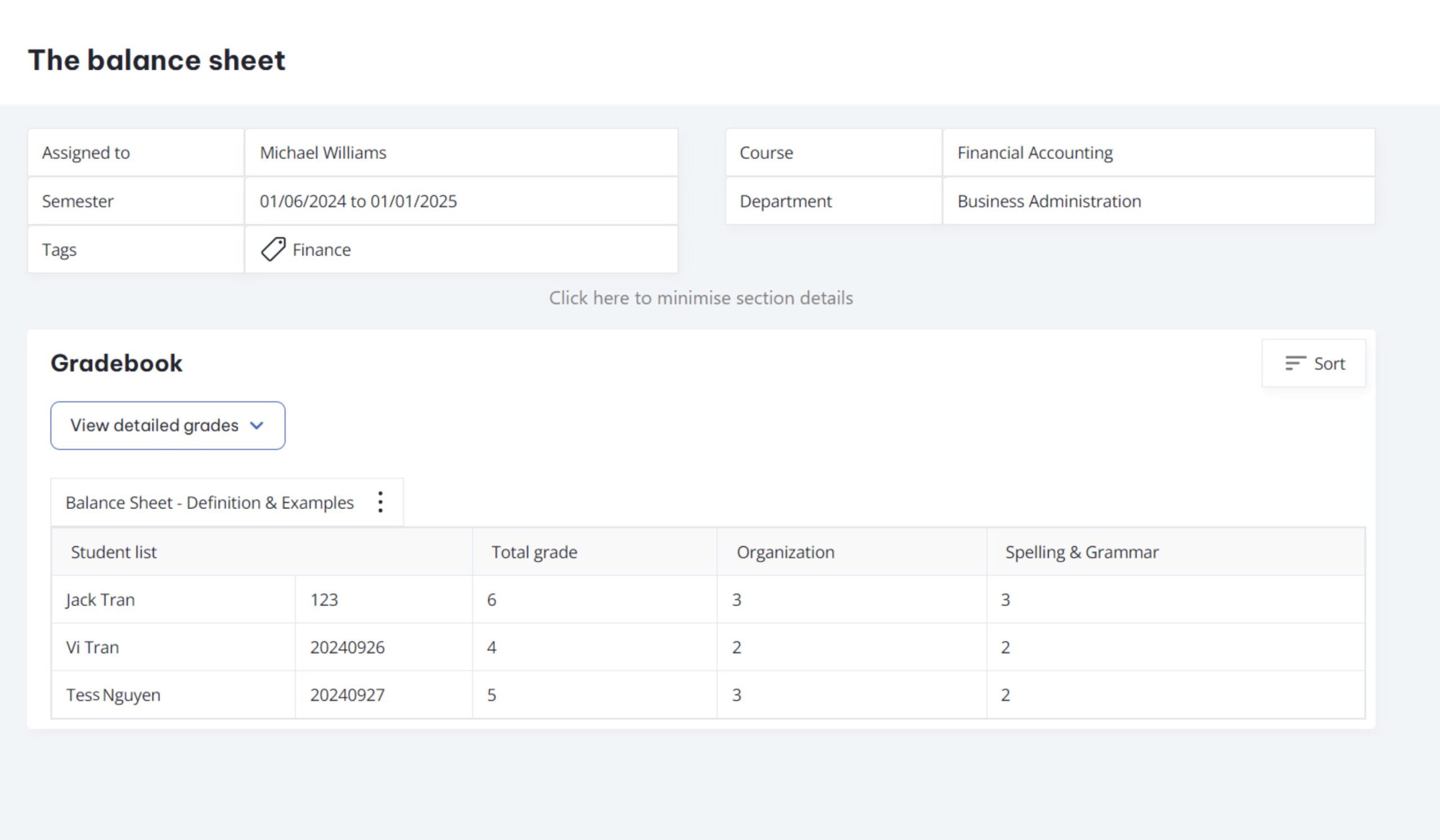The image size is (1440, 840).
Task: Click Student list column header
Action: click(114, 552)
